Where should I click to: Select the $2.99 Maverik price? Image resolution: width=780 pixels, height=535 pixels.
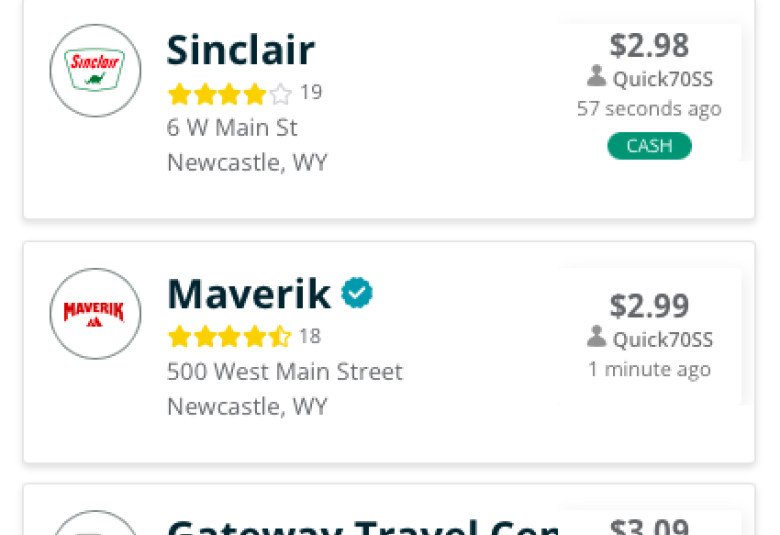point(649,306)
